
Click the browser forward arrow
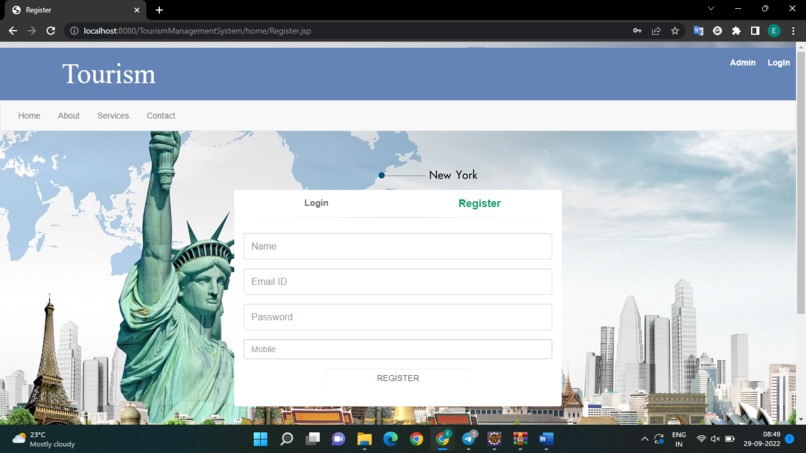[x=32, y=31]
